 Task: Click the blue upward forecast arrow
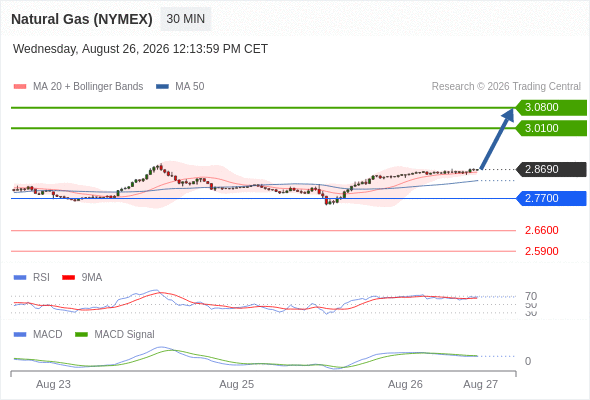click(497, 139)
